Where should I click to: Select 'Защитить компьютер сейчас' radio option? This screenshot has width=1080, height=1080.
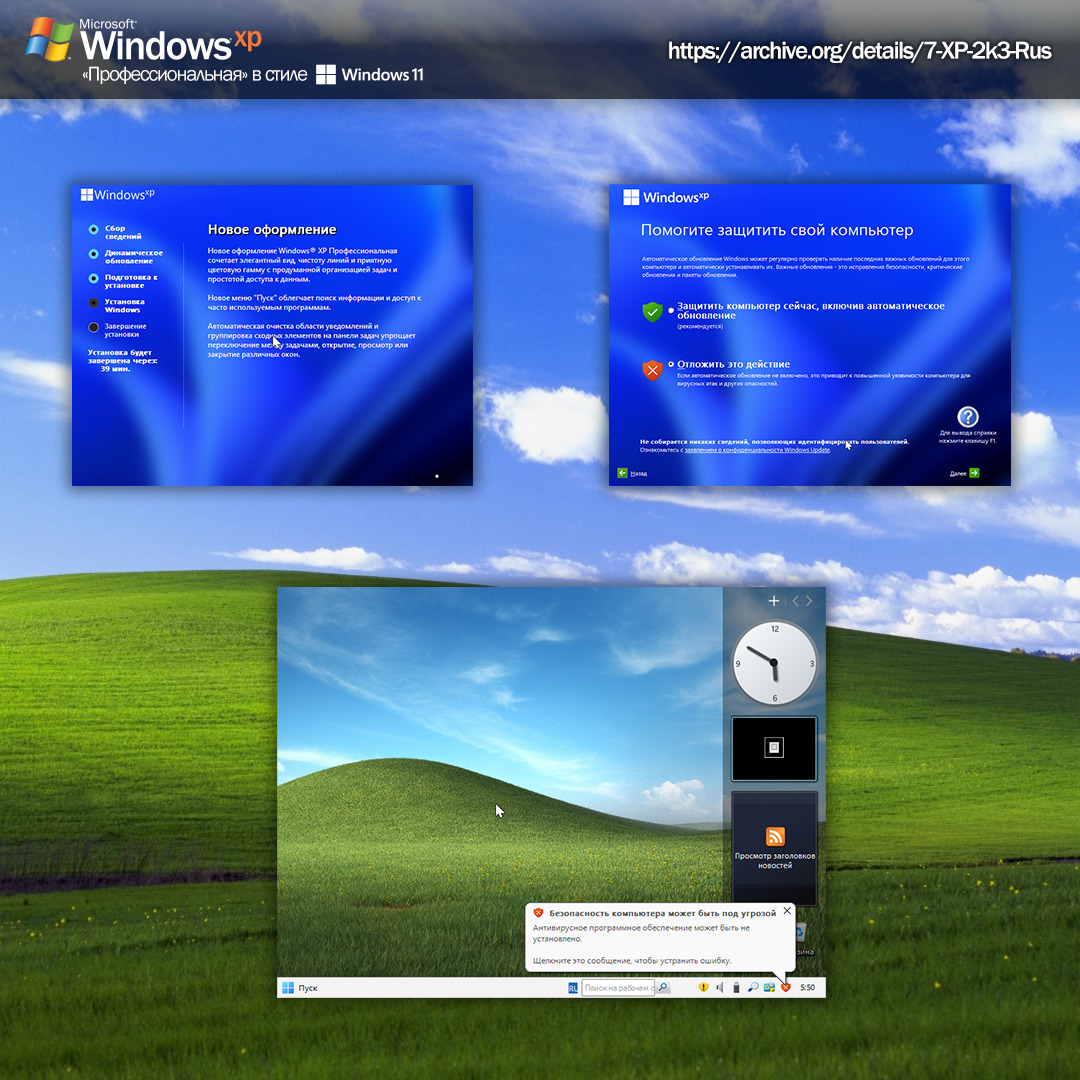671,311
